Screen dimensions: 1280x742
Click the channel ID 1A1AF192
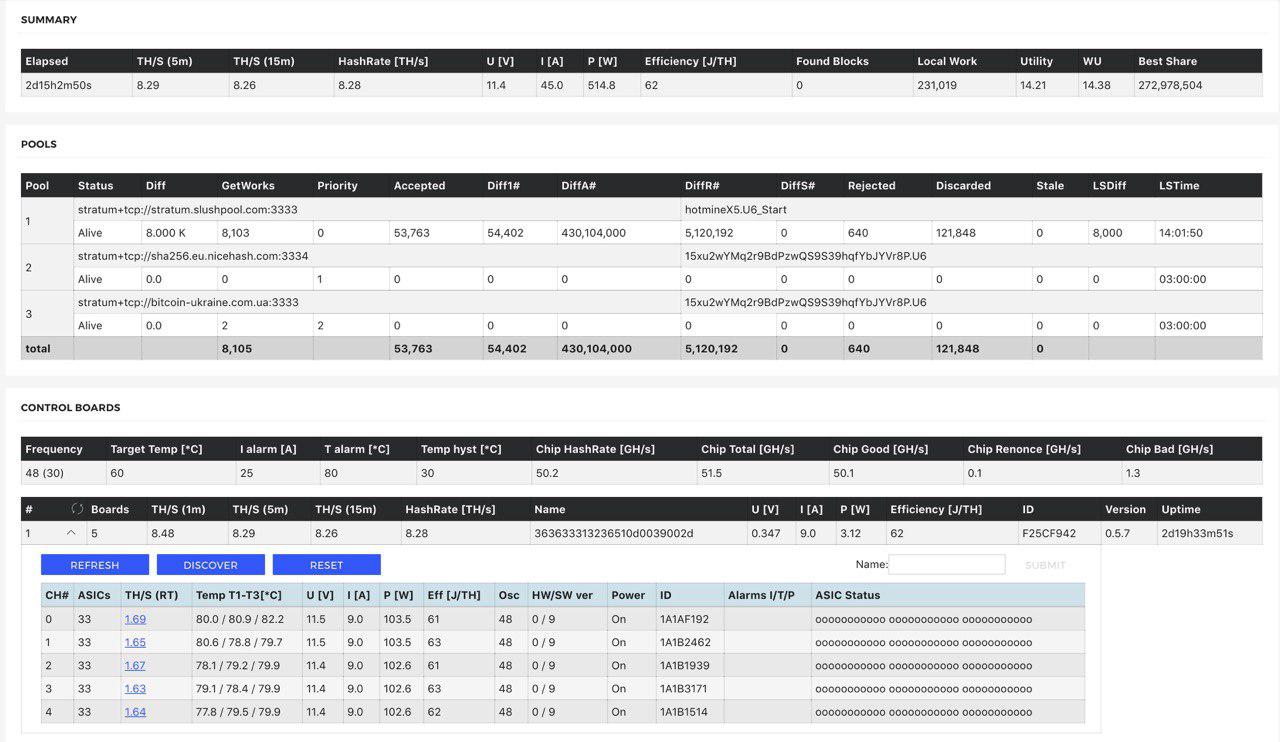[684, 619]
